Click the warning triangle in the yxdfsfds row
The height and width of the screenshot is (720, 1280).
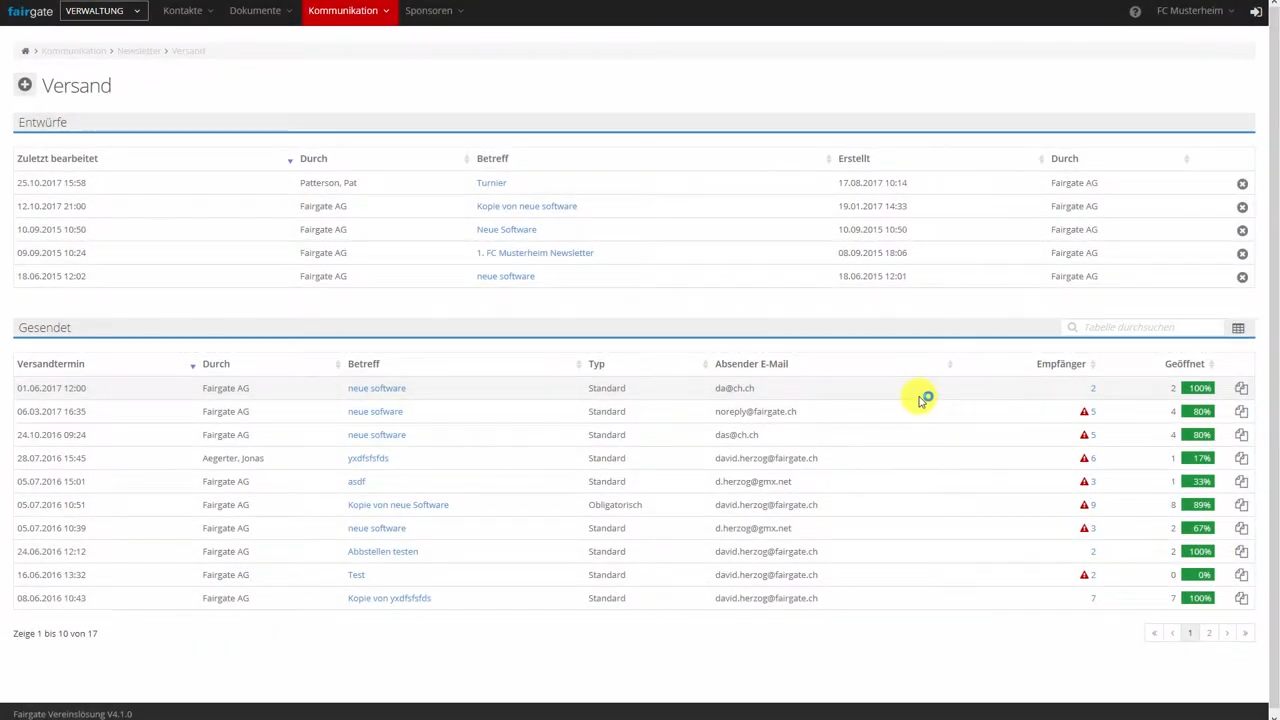tap(1084, 458)
